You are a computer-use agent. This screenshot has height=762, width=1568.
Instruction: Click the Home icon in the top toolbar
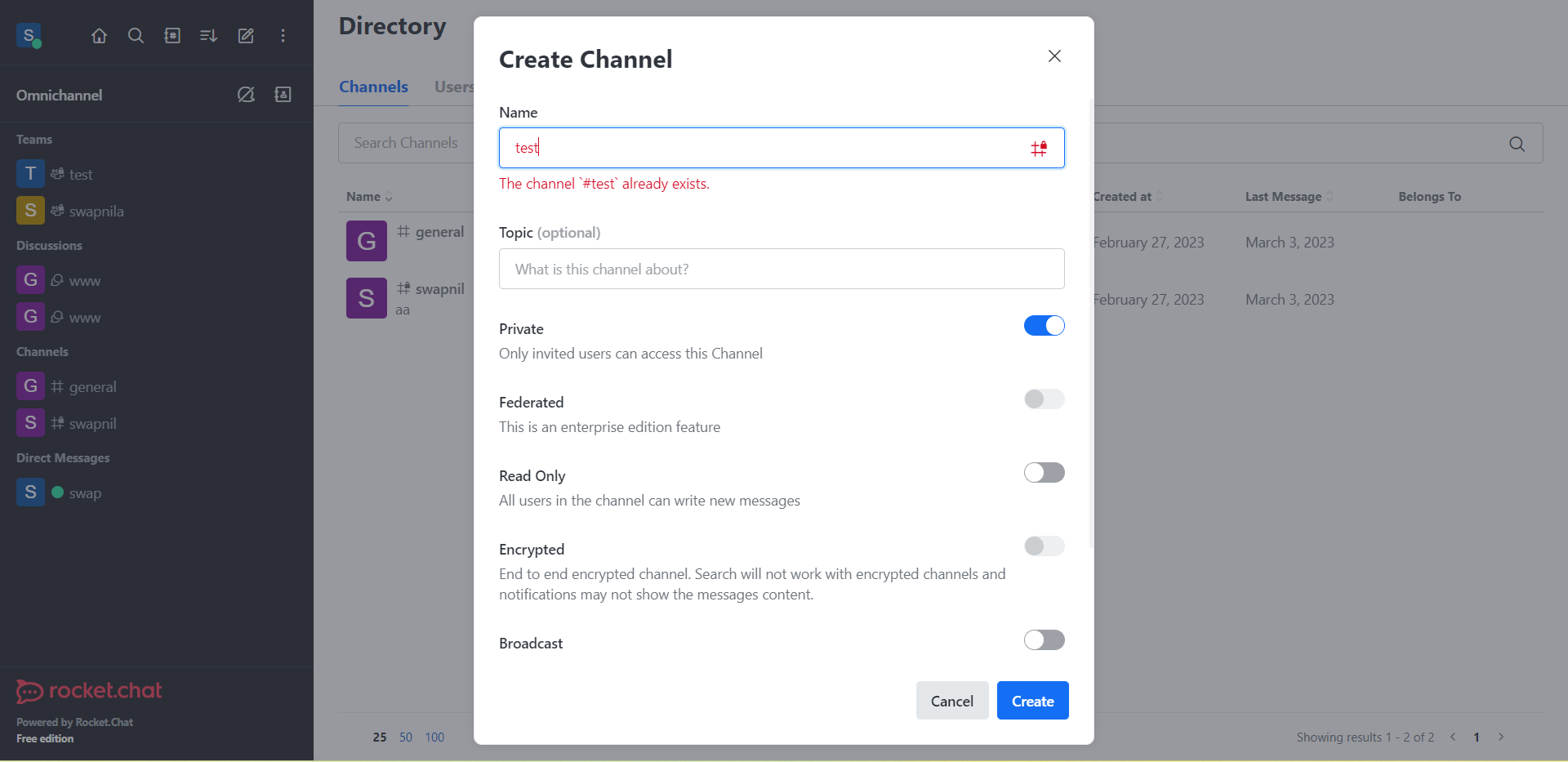[x=99, y=35]
